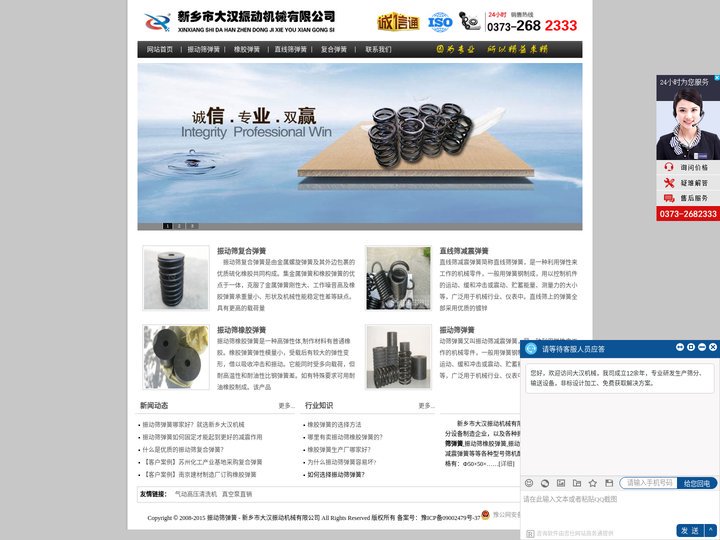Click the red 0373-2682333 phone button
The width and height of the screenshot is (720, 540).
tap(688, 214)
